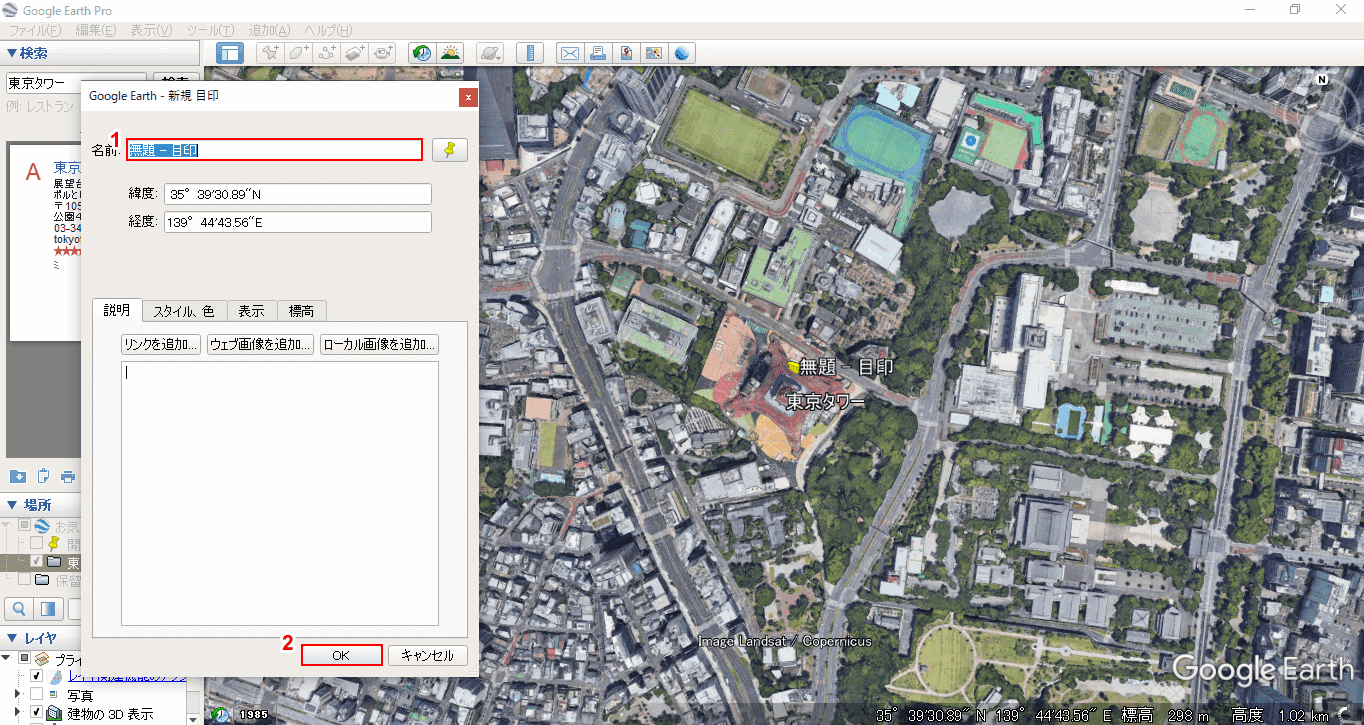This screenshot has width=1364, height=725.
Task: Collapse the レイヤ panel triangle
Action: click(x=11, y=638)
